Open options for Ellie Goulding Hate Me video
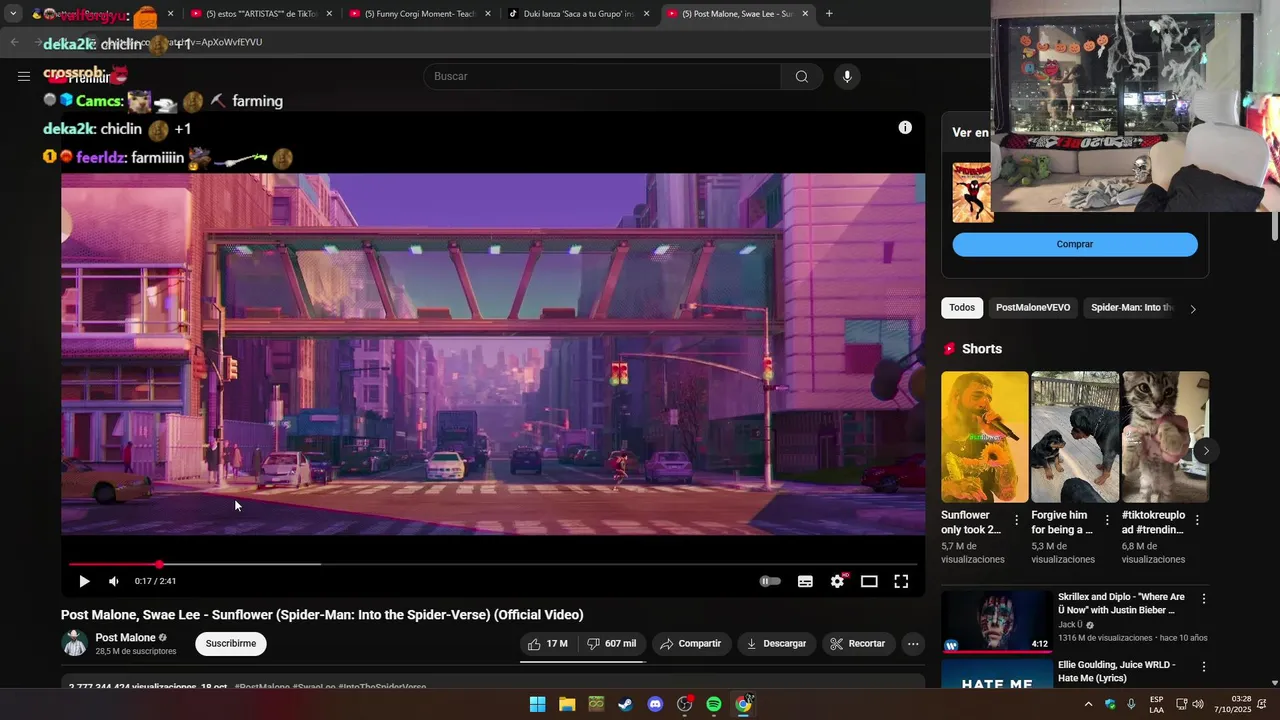This screenshot has width=1280, height=720. click(x=1204, y=667)
